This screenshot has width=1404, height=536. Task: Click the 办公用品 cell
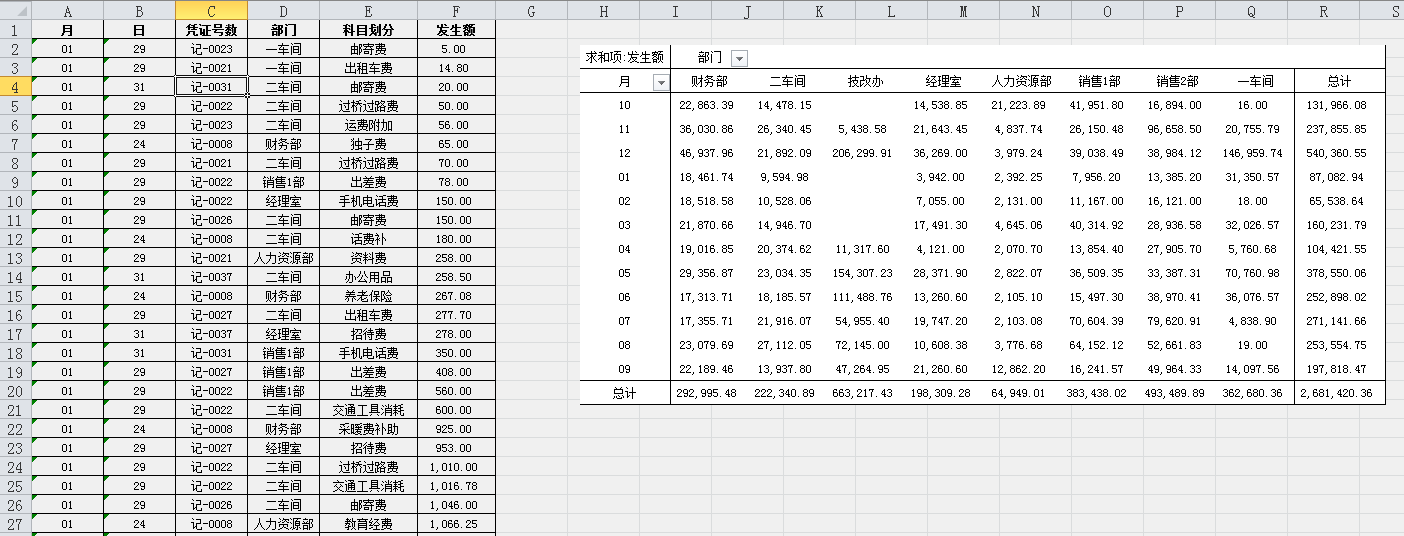pyautogui.click(x=369, y=277)
